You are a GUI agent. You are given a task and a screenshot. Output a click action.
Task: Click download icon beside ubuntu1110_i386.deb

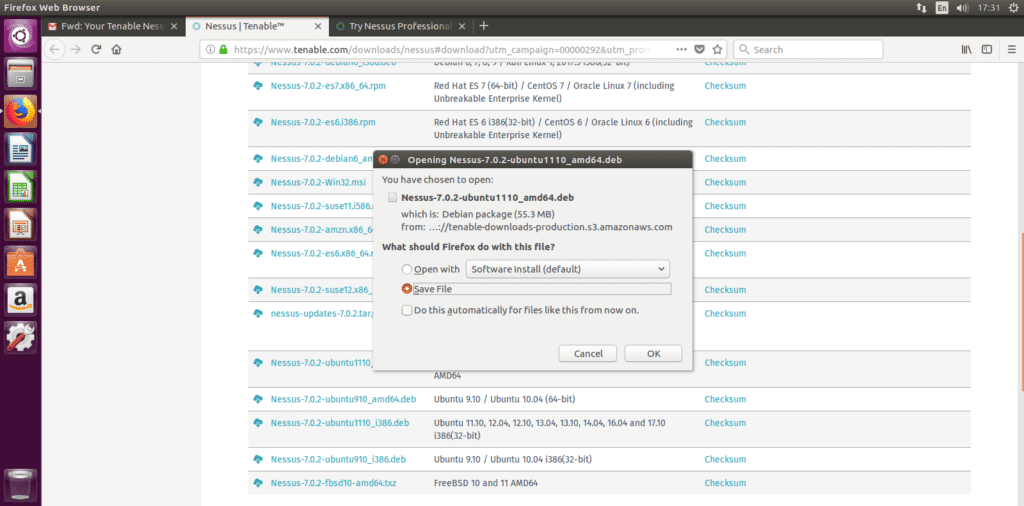pyautogui.click(x=258, y=422)
